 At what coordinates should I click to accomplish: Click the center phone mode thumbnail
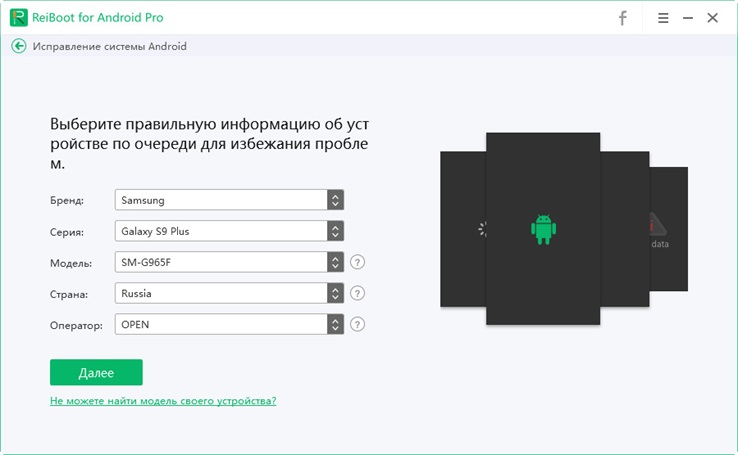tap(543, 229)
